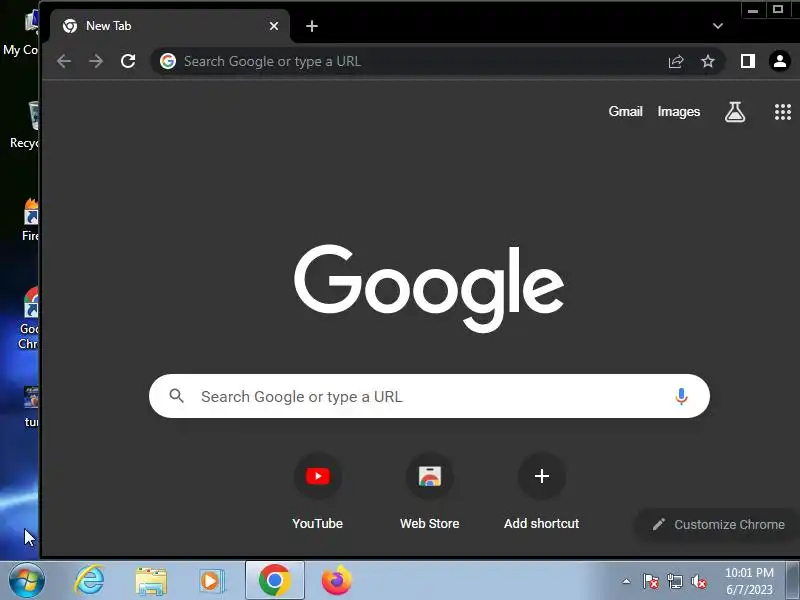
Task: Click the Show desktop taskbar strip
Action: (792, 581)
